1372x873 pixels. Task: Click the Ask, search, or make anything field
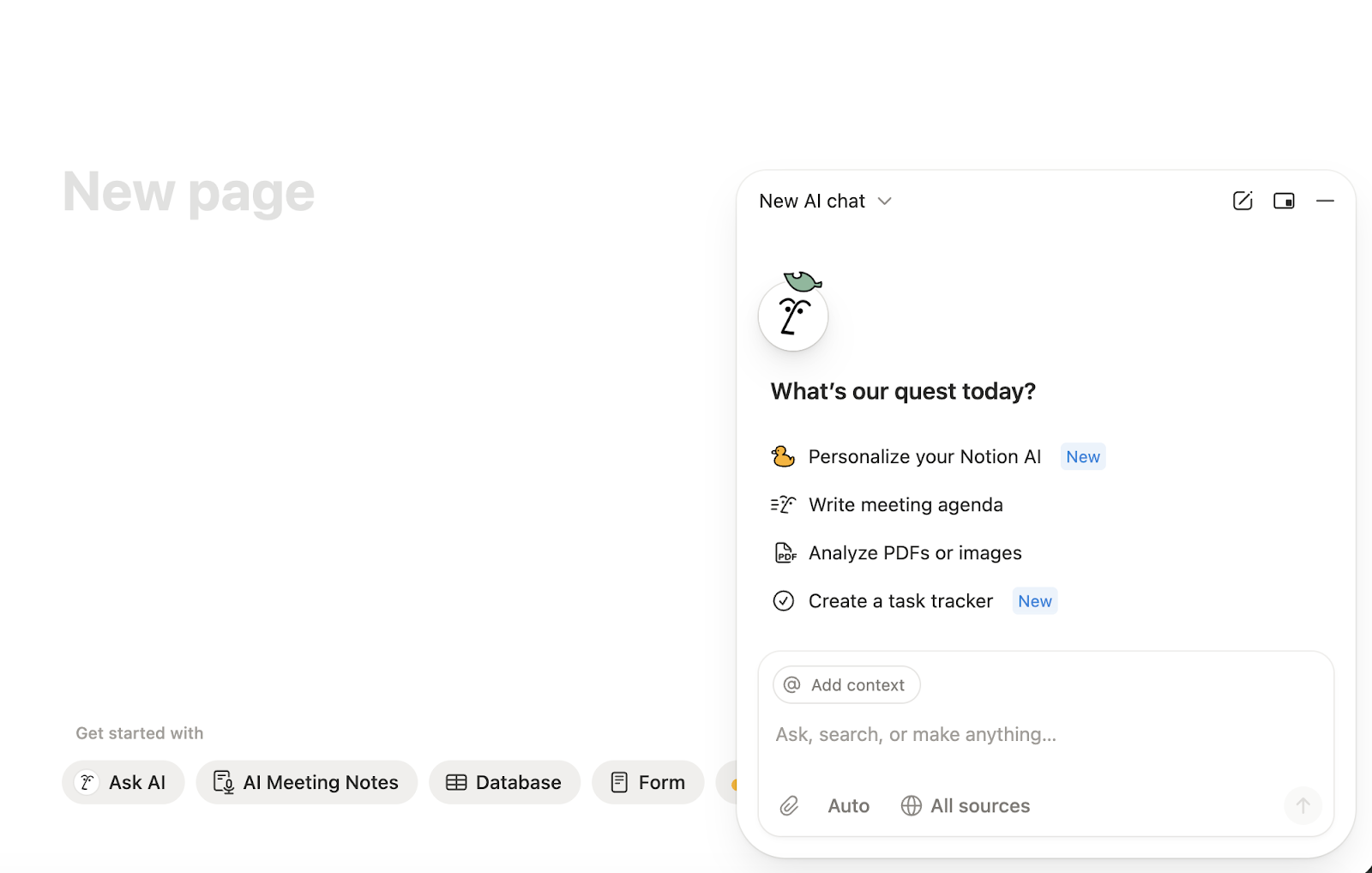click(x=1029, y=735)
